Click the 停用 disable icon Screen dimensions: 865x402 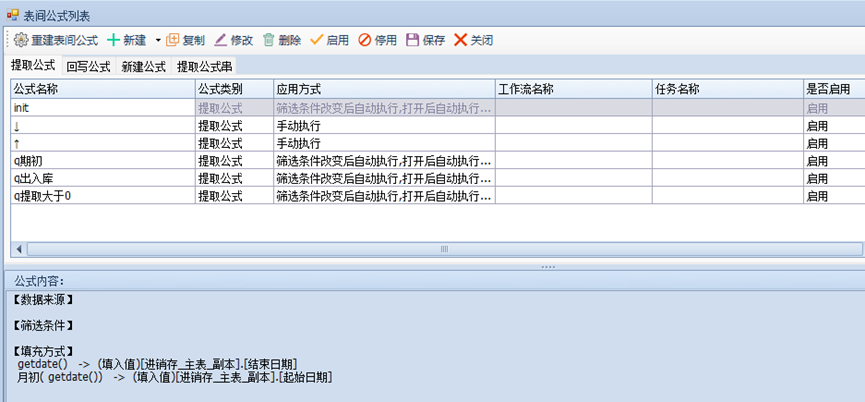pyautogui.click(x=365, y=40)
